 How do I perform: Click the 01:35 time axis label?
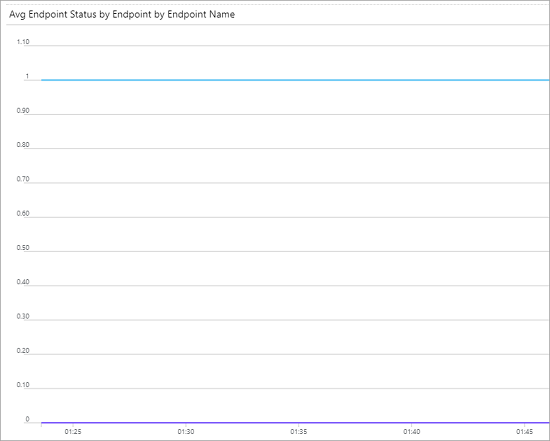299,432
